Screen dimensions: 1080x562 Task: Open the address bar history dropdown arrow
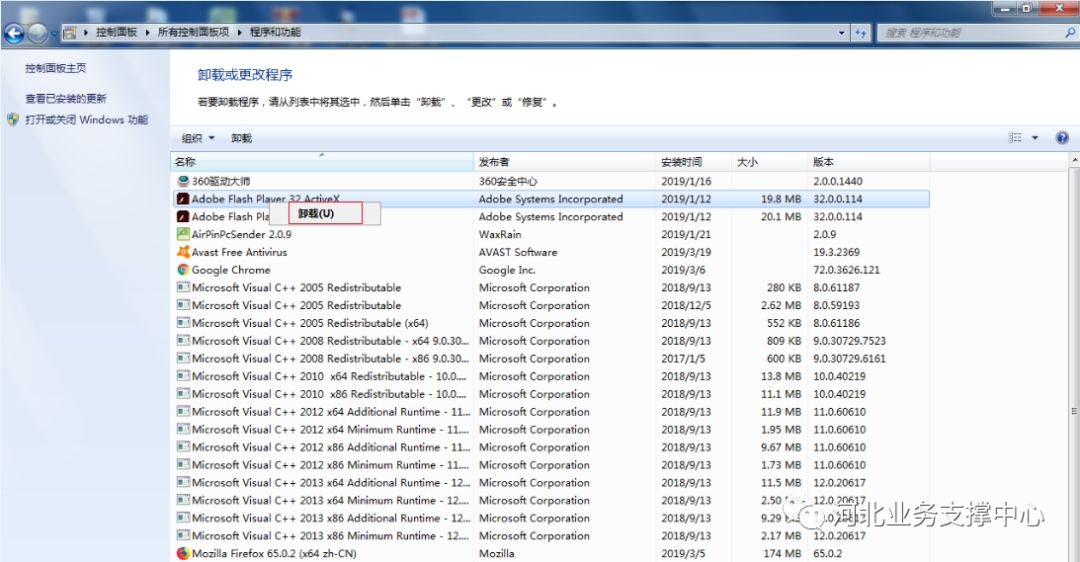click(842, 32)
